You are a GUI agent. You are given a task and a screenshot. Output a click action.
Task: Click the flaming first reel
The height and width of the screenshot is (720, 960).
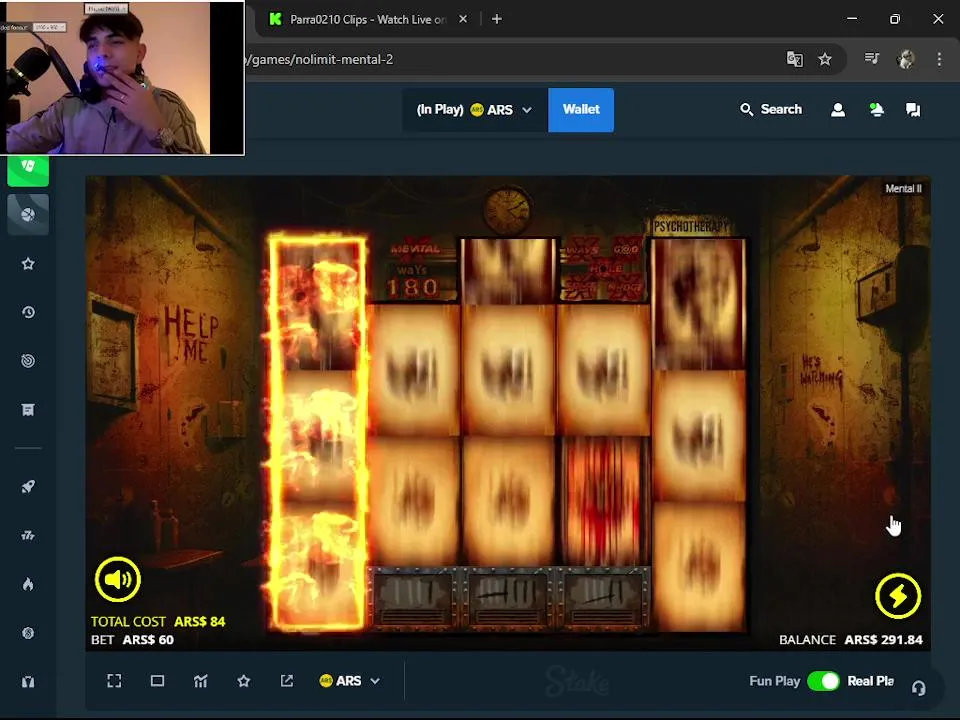(317, 432)
